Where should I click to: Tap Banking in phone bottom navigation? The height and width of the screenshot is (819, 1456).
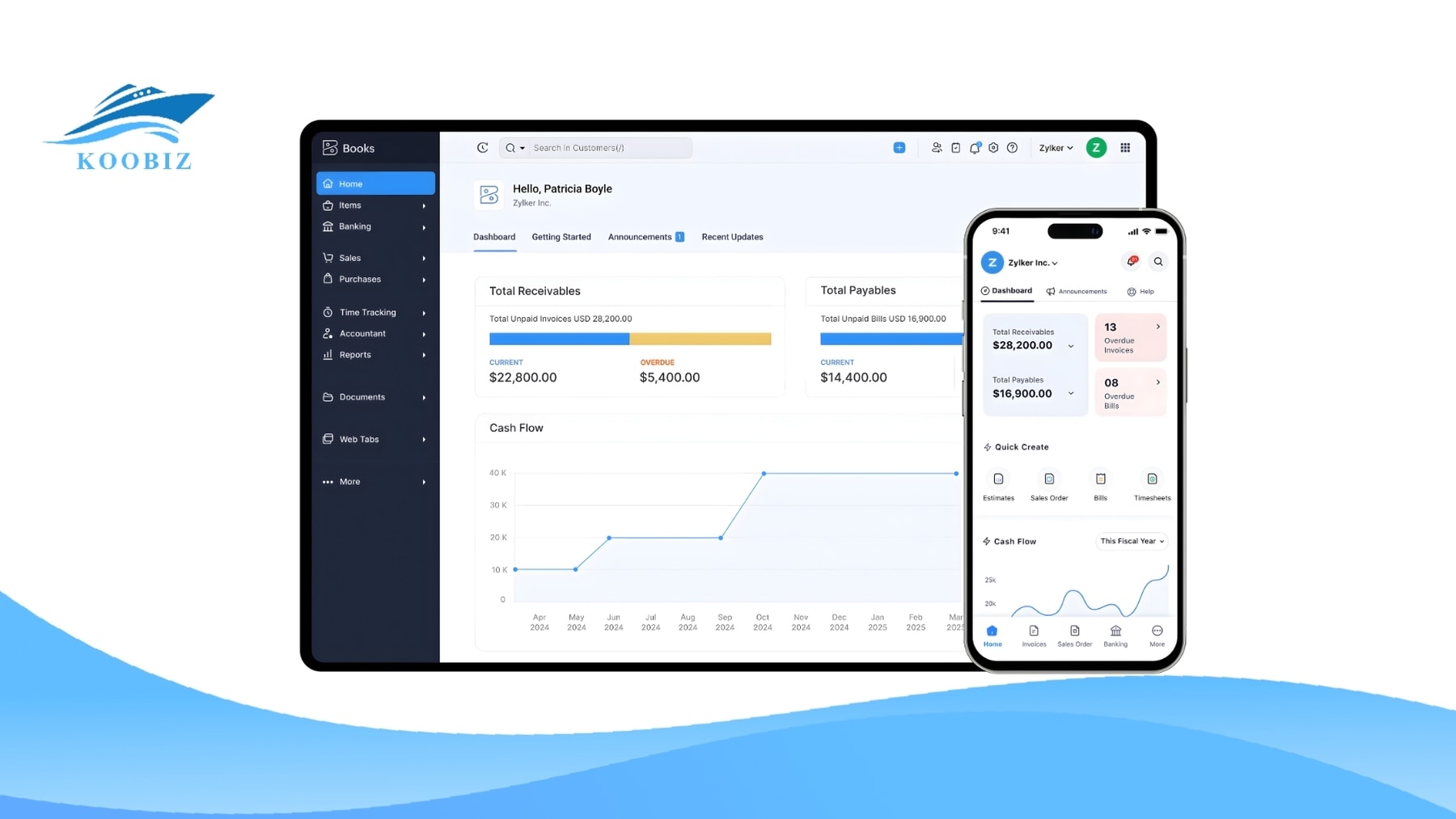[1115, 635]
